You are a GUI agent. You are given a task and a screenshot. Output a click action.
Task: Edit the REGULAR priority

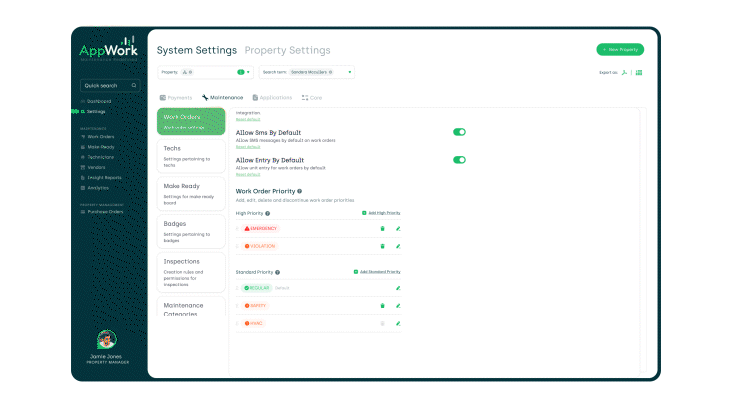397,288
